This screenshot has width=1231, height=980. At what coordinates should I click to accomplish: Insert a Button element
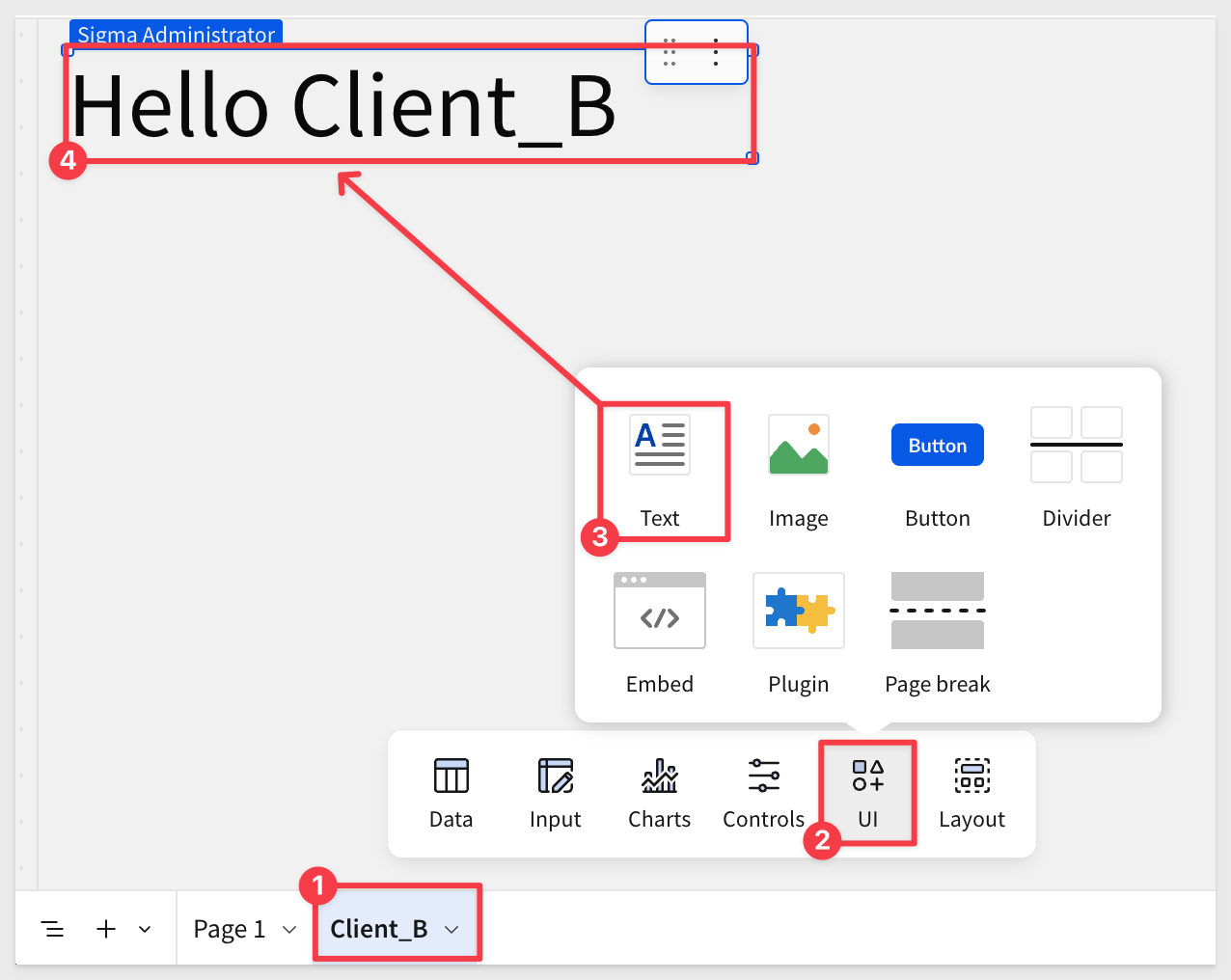[938, 472]
